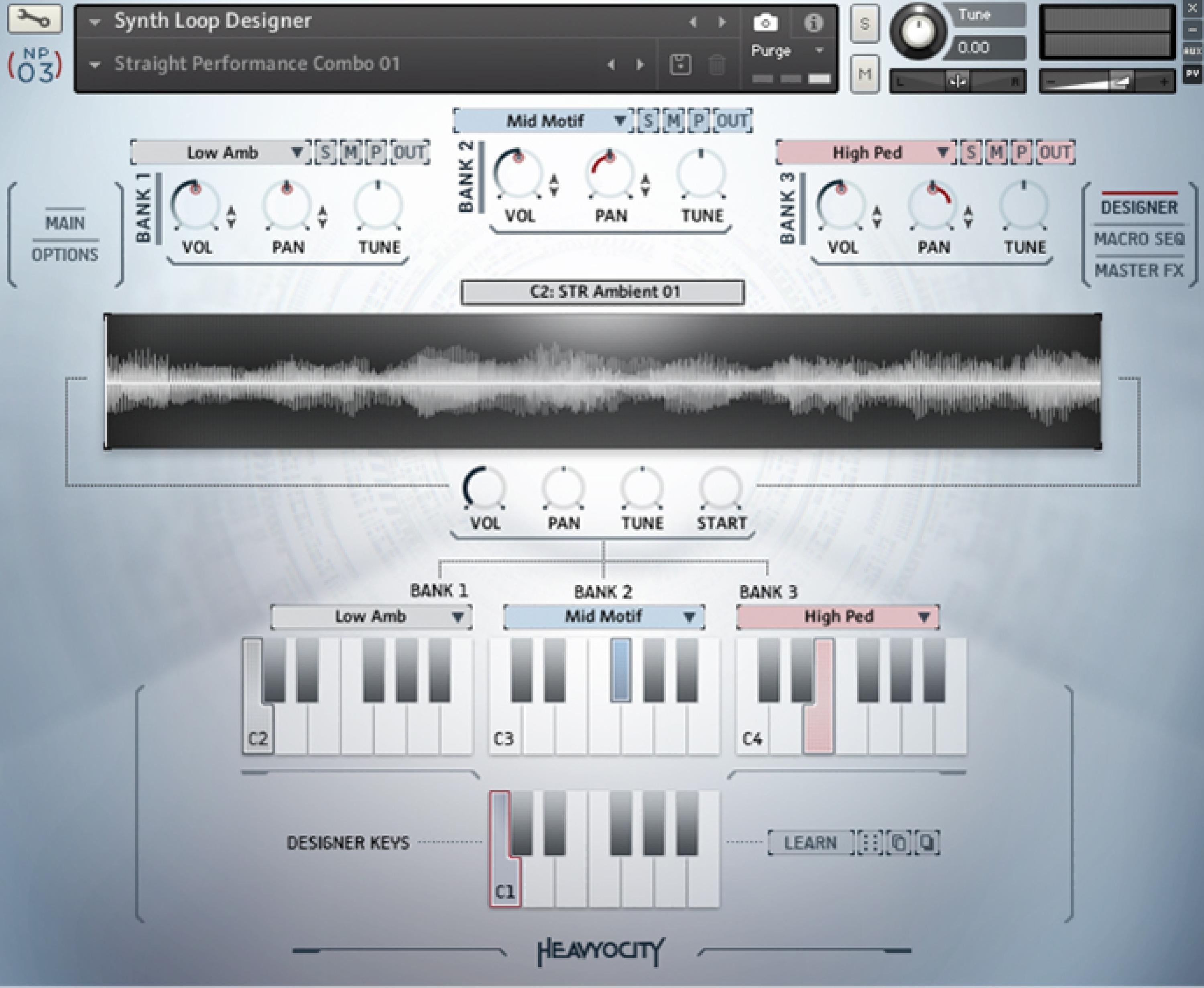Click the paste icon after LEARN
Image resolution: width=1204 pixels, height=988 pixels.
point(927,842)
